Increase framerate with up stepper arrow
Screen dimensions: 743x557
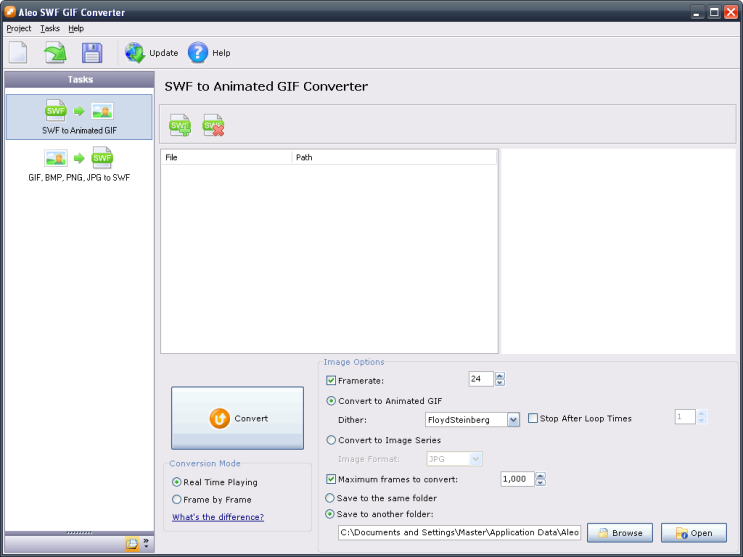pyautogui.click(x=499, y=375)
